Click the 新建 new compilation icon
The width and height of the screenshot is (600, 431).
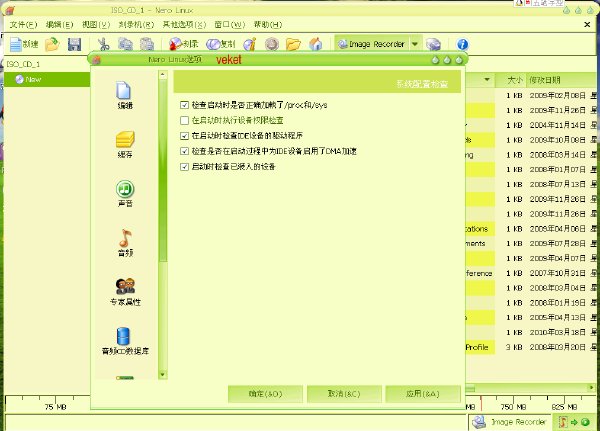[24, 44]
